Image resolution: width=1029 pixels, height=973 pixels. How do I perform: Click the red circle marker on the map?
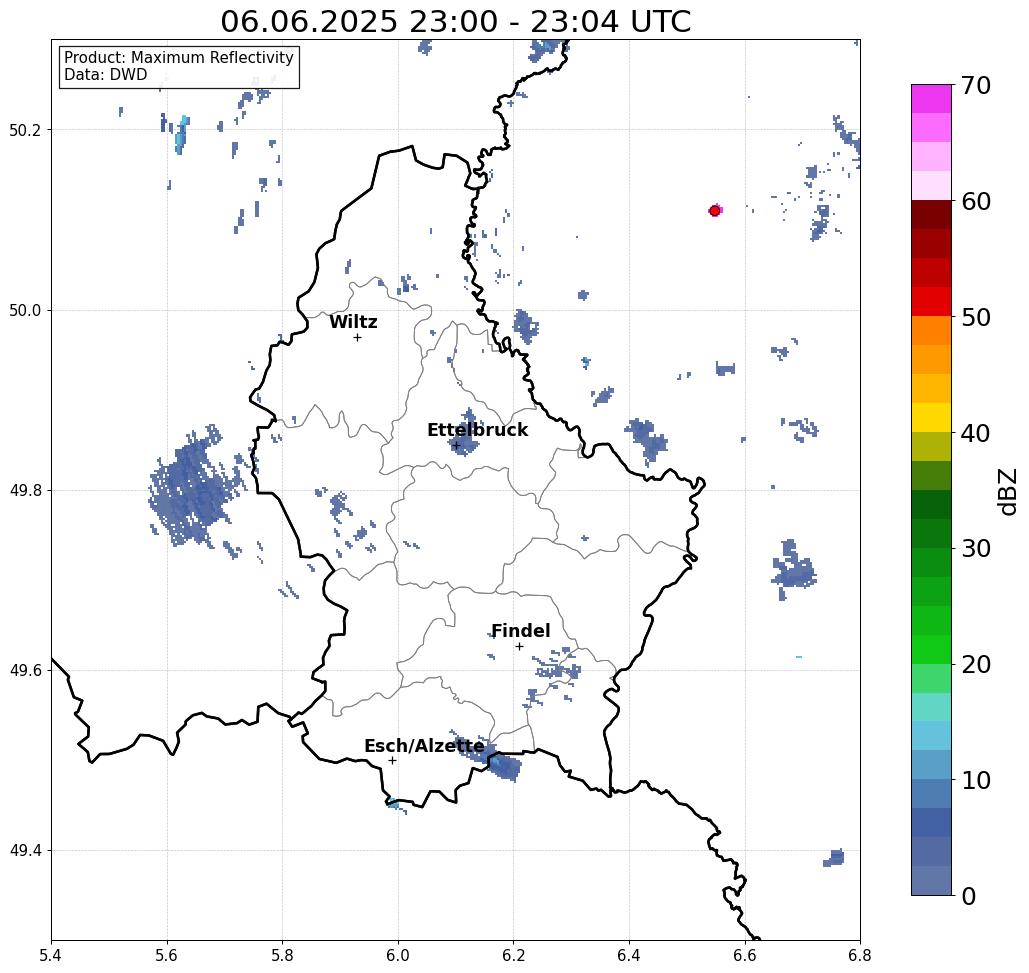coord(714,211)
